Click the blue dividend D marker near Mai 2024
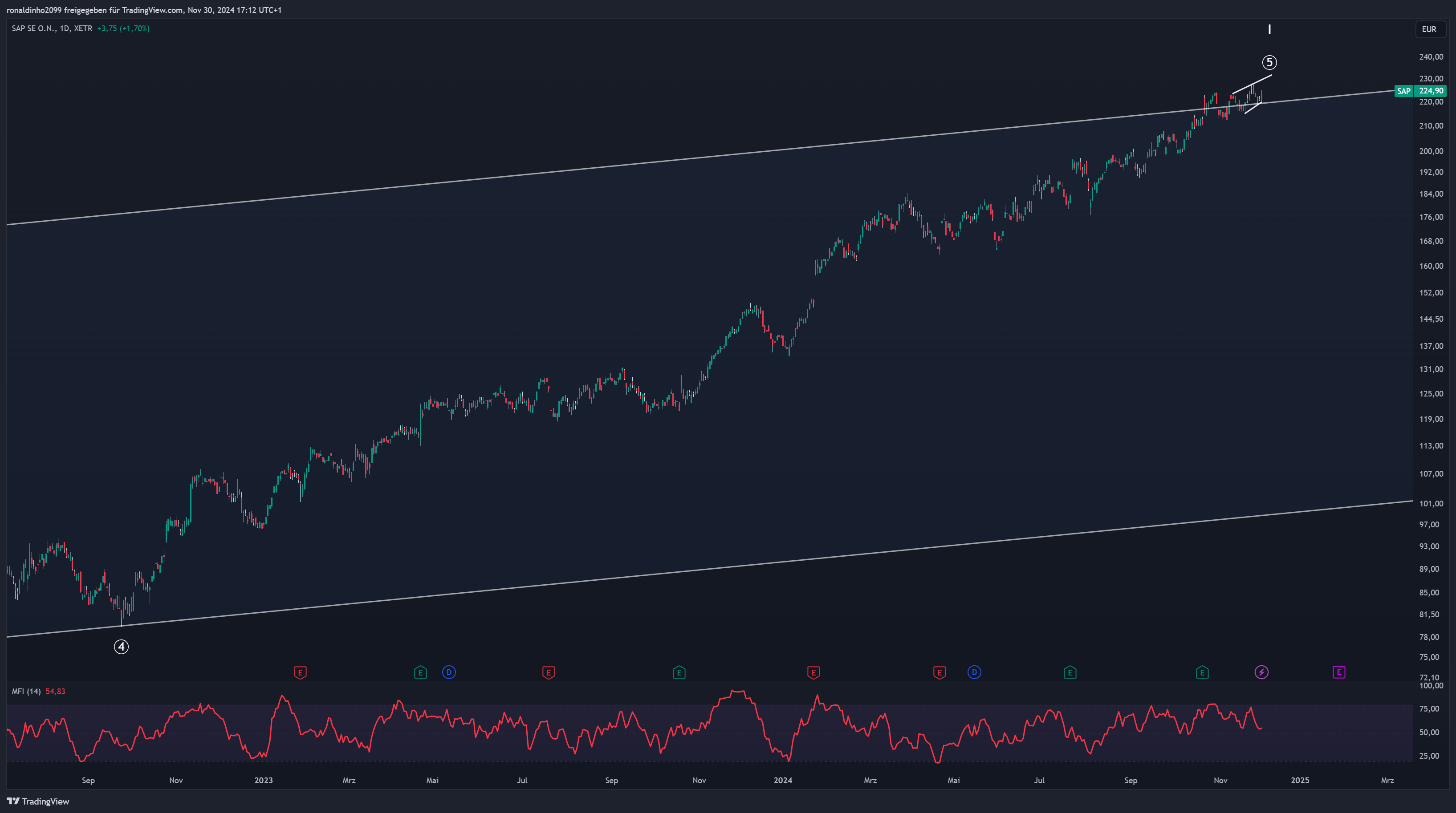Image resolution: width=1456 pixels, height=813 pixels. (974, 672)
